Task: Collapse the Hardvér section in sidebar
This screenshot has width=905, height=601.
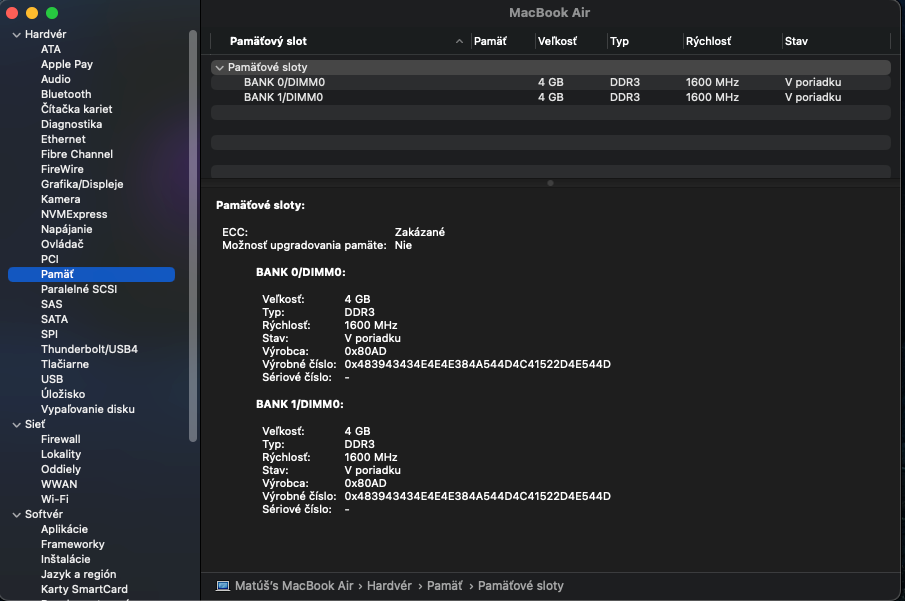Action: [x=16, y=34]
